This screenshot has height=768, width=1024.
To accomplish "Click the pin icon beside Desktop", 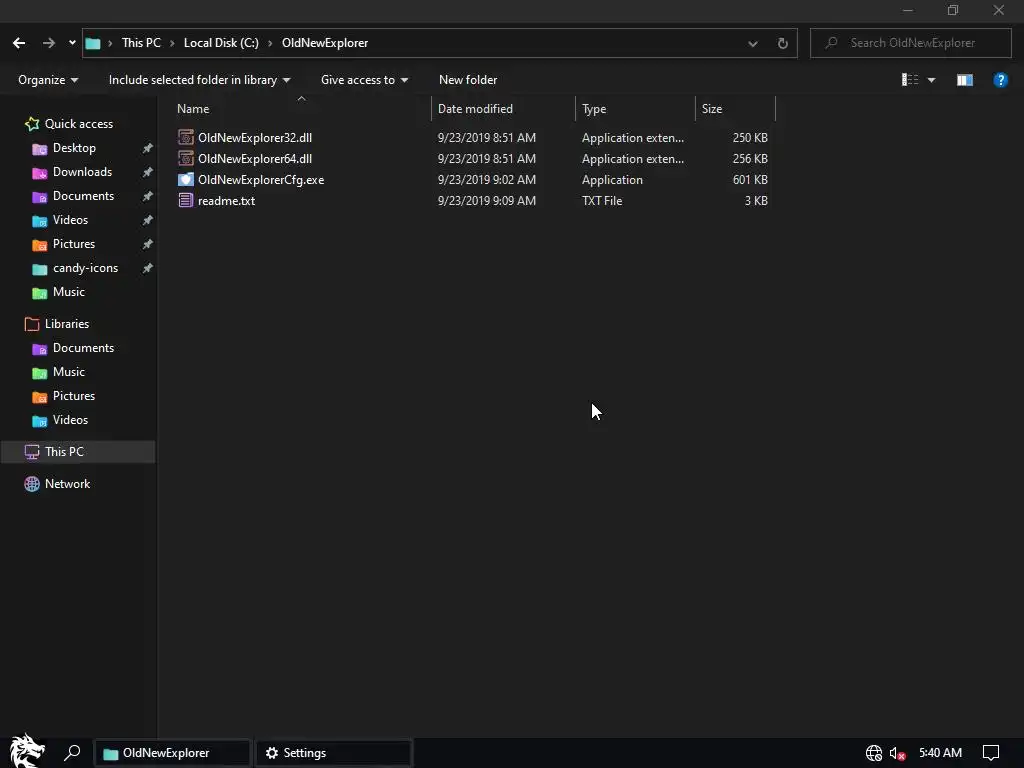I will point(148,148).
